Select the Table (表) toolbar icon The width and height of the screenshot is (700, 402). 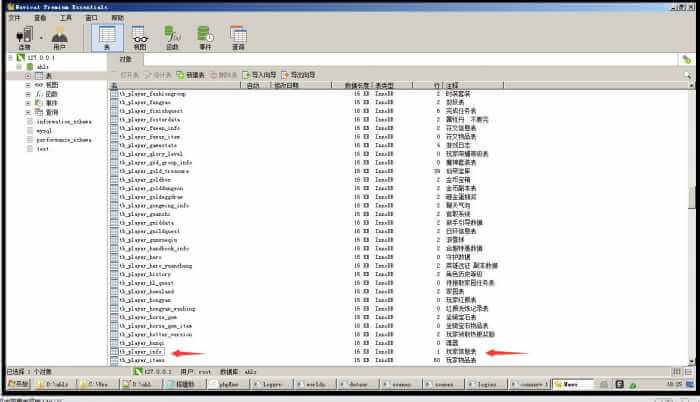[x=109, y=38]
